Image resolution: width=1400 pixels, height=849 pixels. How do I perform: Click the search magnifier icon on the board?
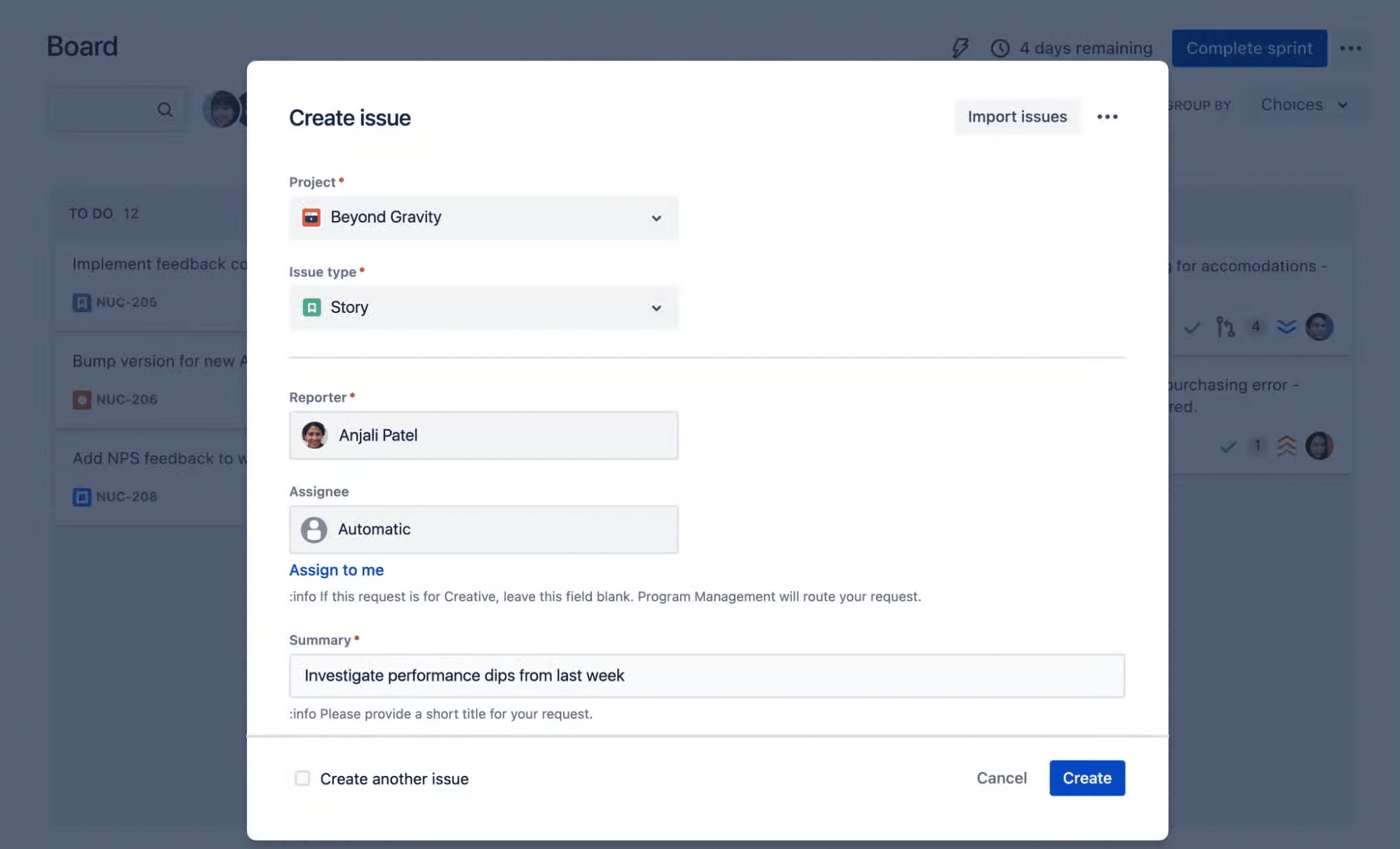point(165,109)
